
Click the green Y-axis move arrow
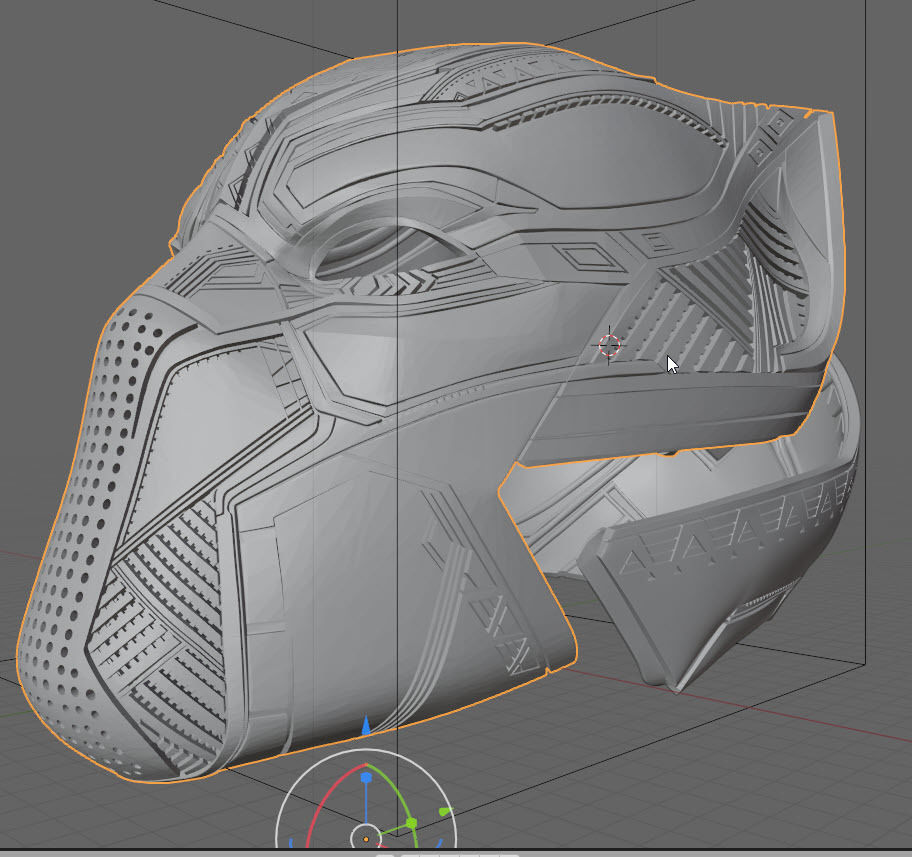click(x=446, y=811)
